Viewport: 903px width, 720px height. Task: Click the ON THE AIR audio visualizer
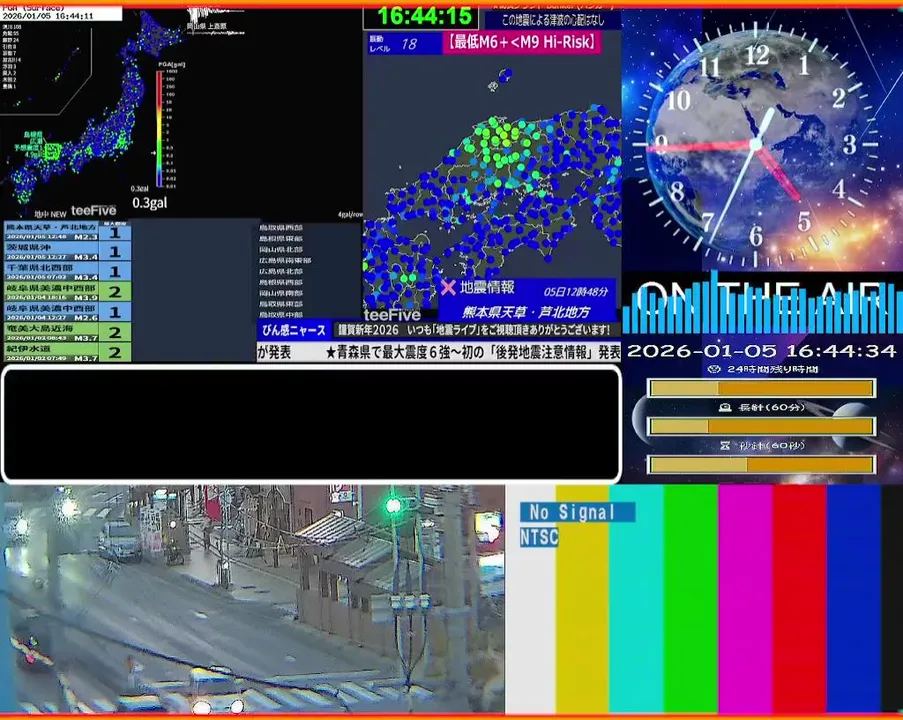click(762, 303)
